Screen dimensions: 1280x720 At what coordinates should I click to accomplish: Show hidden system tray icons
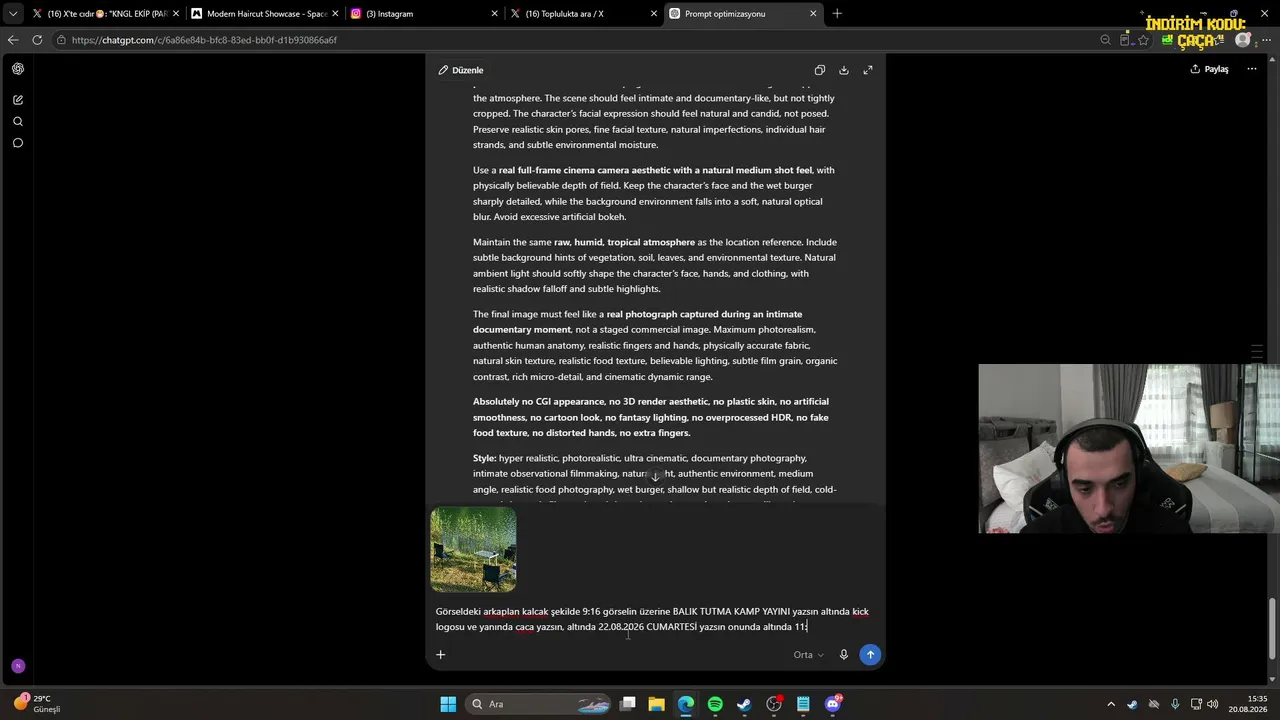coord(1110,704)
